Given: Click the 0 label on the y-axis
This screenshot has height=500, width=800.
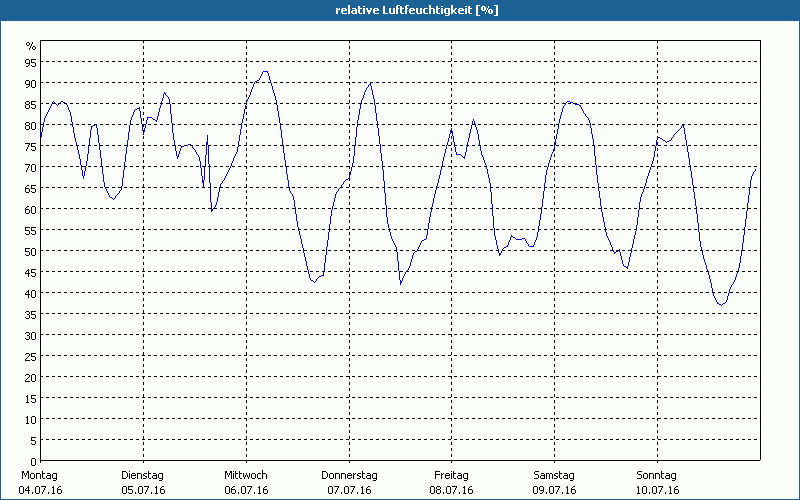Looking at the screenshot, I should point(33,461).
